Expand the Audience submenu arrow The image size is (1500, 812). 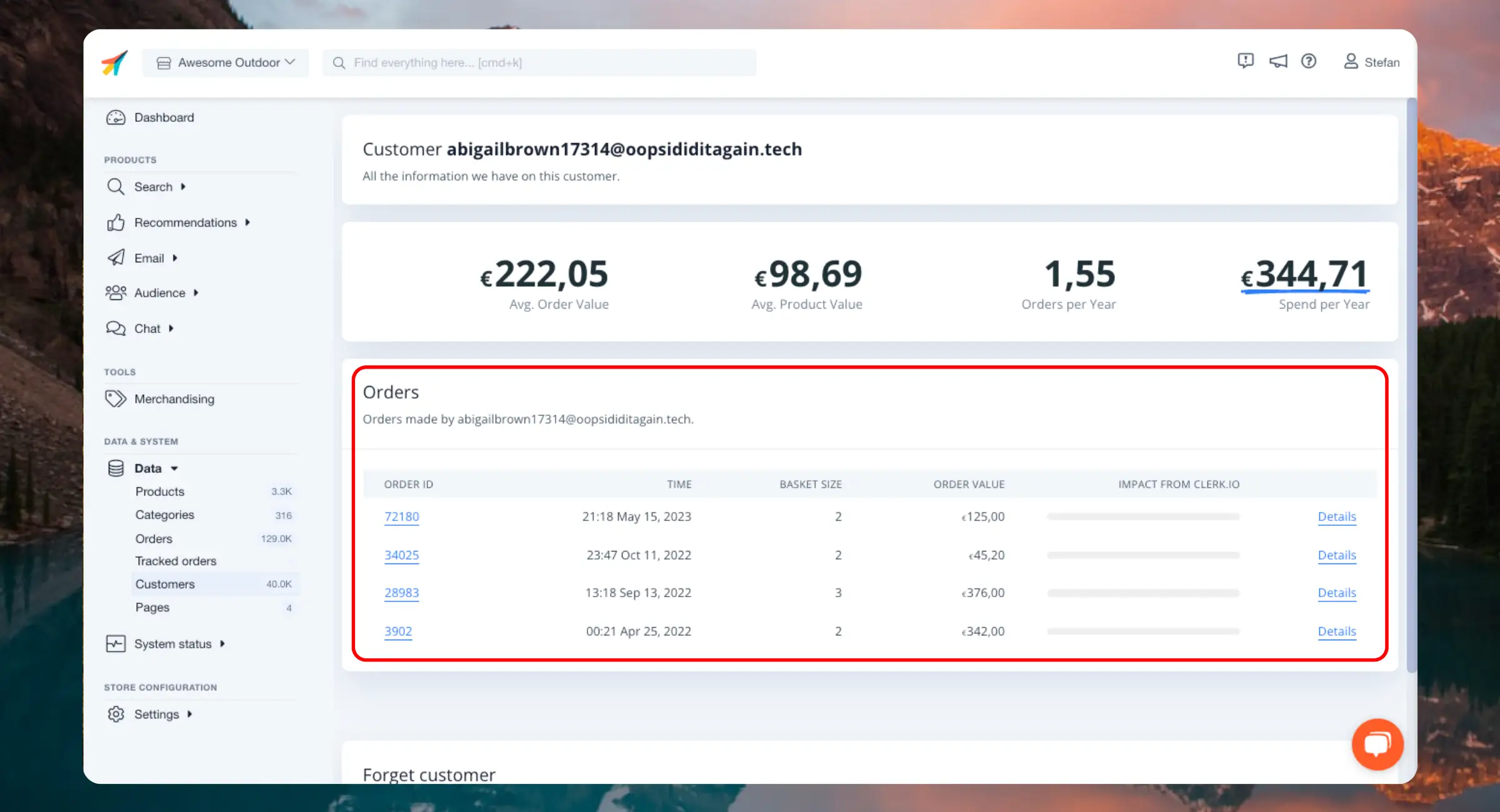[196, 293]
